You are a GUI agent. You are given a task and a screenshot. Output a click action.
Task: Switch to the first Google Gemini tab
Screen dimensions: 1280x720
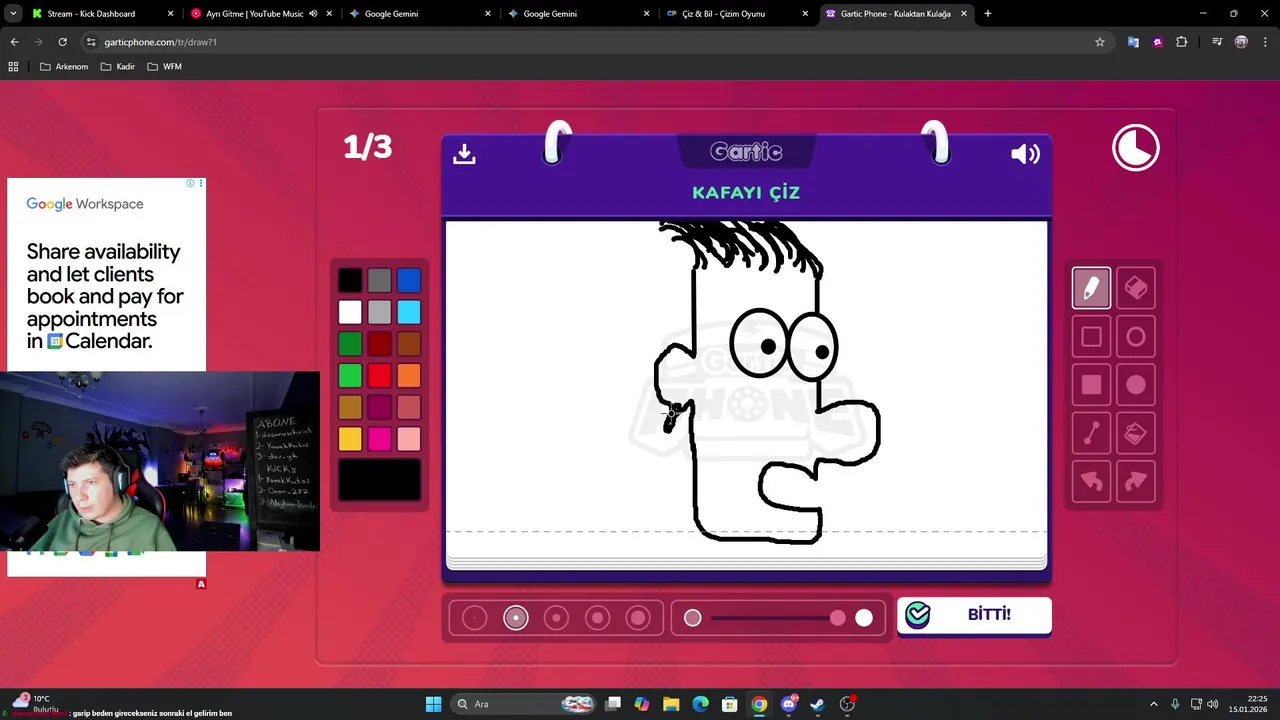pyautogui.click(x=418, y=14)
